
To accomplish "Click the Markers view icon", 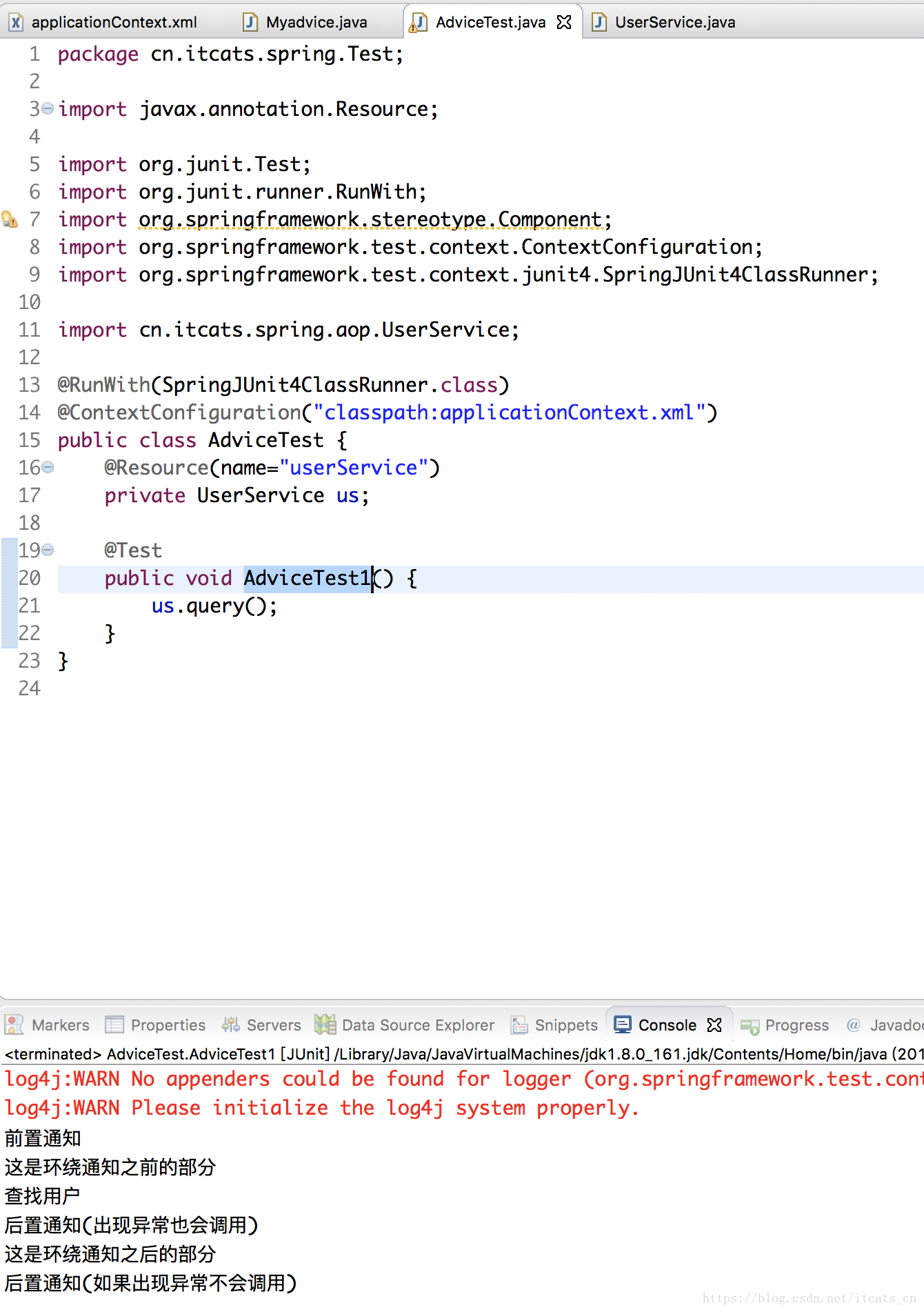I will [x=14, y=1025].
